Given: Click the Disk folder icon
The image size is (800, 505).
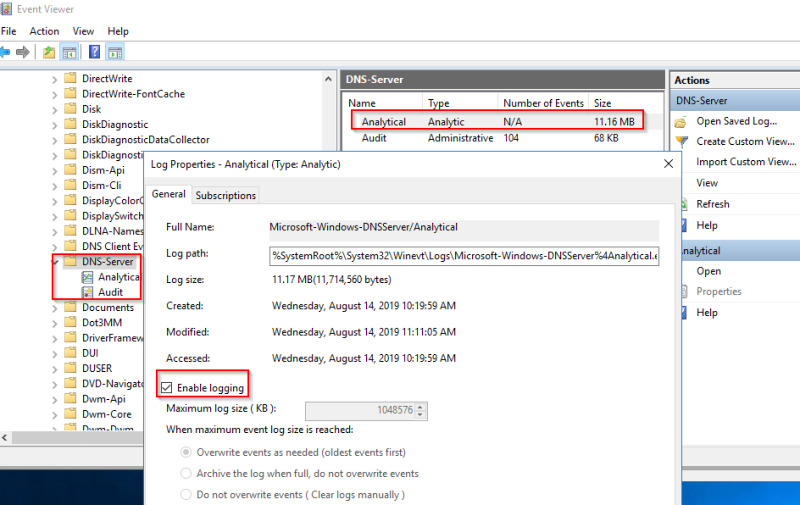Looking at the screenshot, I should click(70, 109).
